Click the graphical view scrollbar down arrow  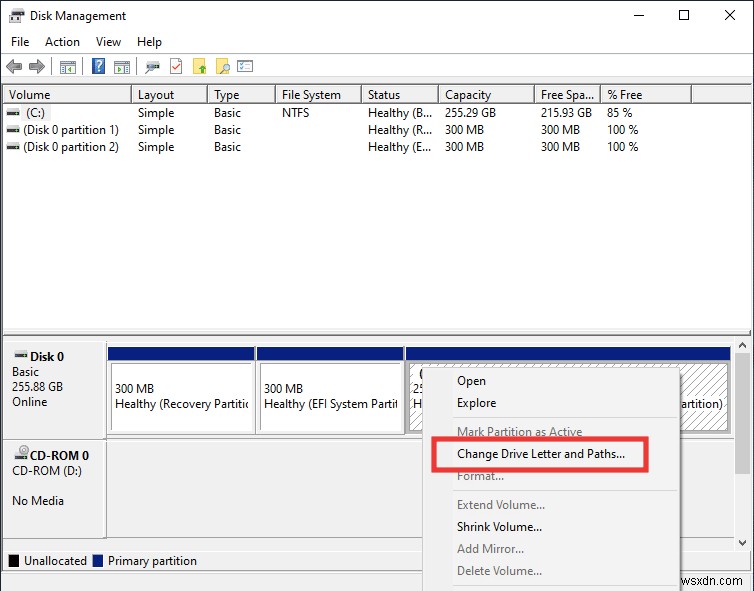pos(742,542)
